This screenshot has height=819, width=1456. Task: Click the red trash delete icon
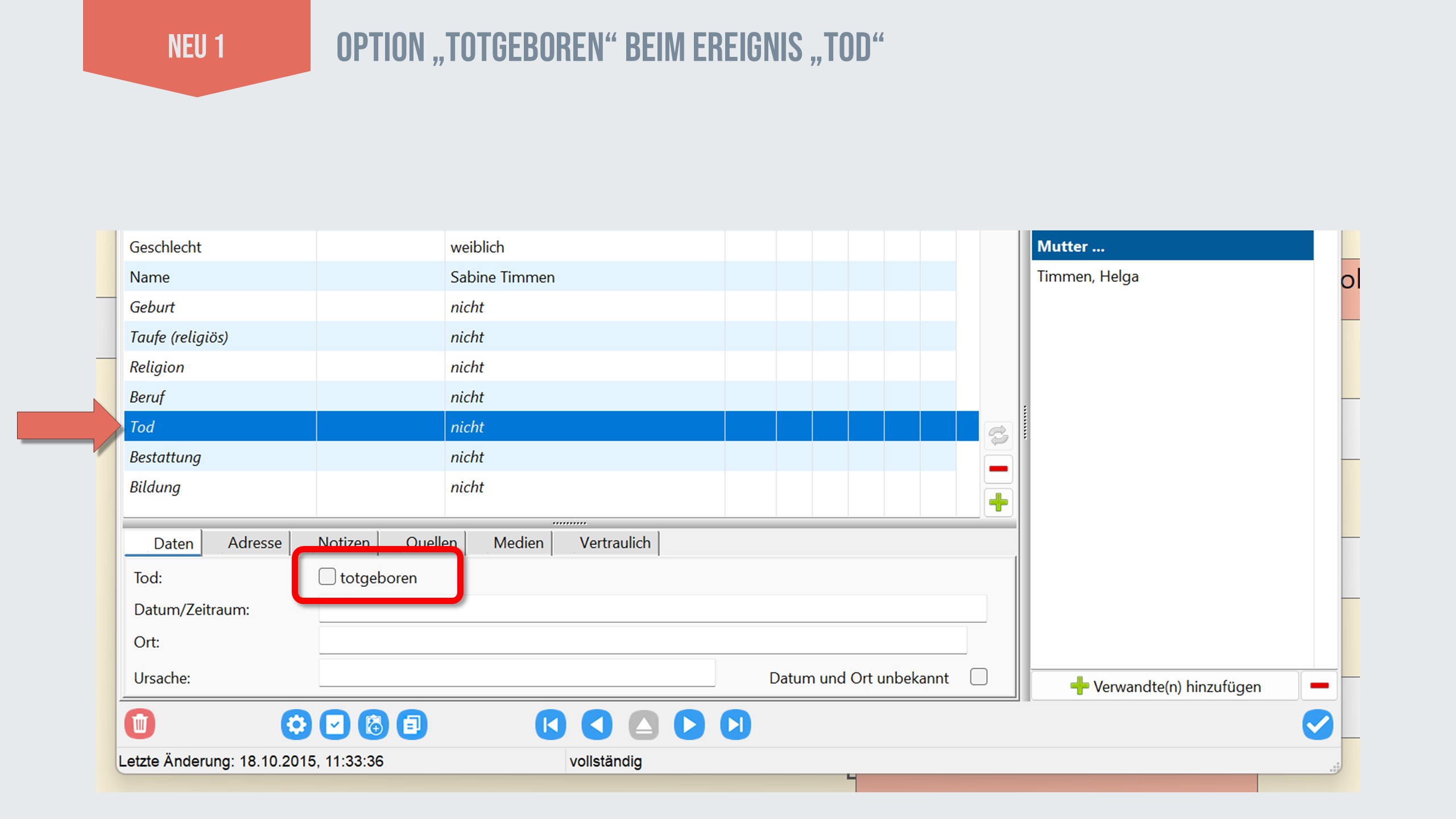[139, 724]
